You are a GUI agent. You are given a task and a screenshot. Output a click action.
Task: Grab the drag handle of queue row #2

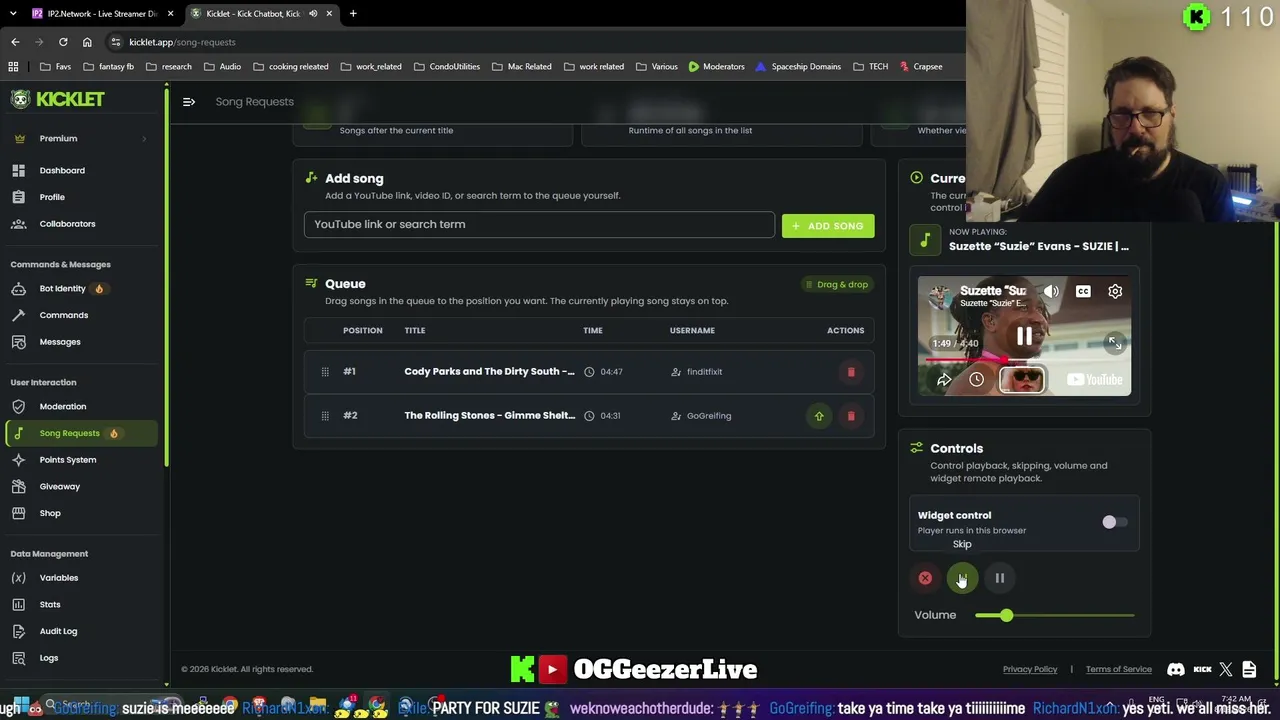(325, 416)
